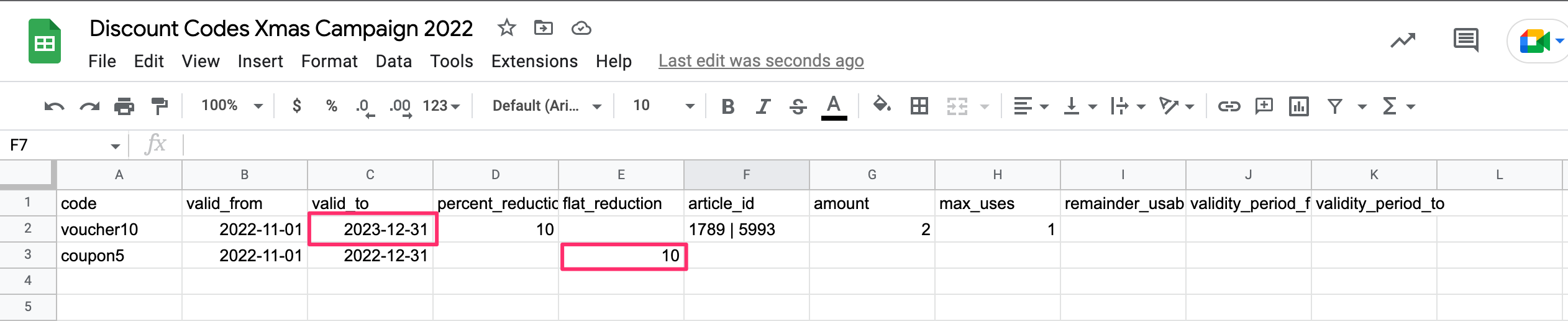
Task: Click 'Last edit was seconds ago' link
Action: point(761,61)
